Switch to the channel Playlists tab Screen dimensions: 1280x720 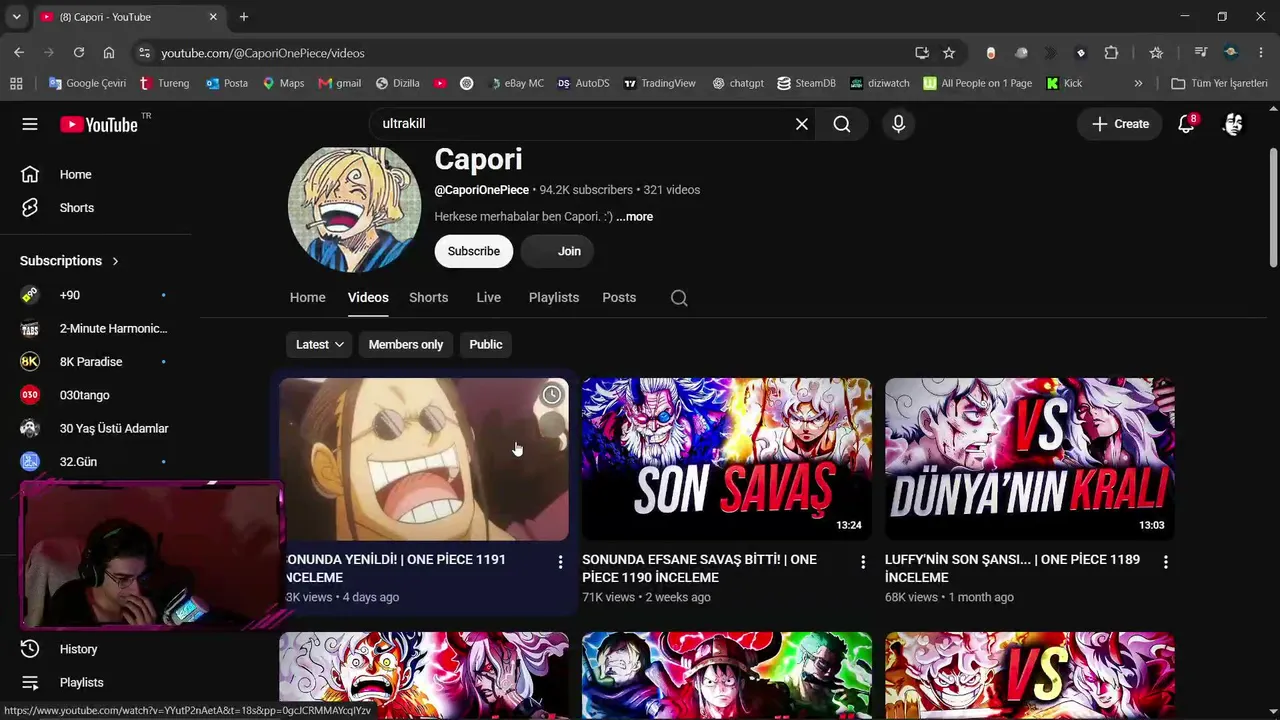point(554,298)
